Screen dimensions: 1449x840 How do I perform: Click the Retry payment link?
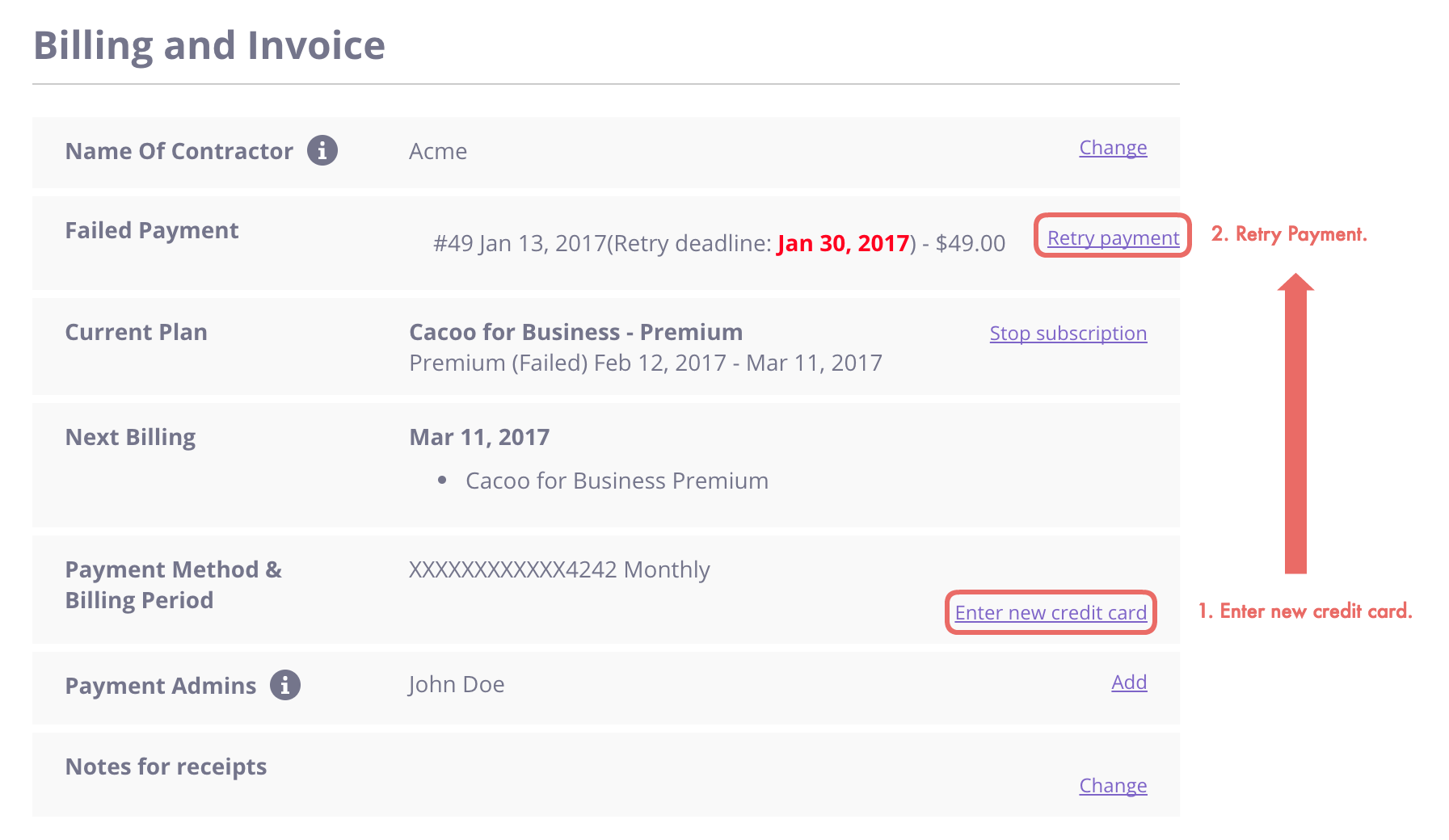tap(1113, 237)
